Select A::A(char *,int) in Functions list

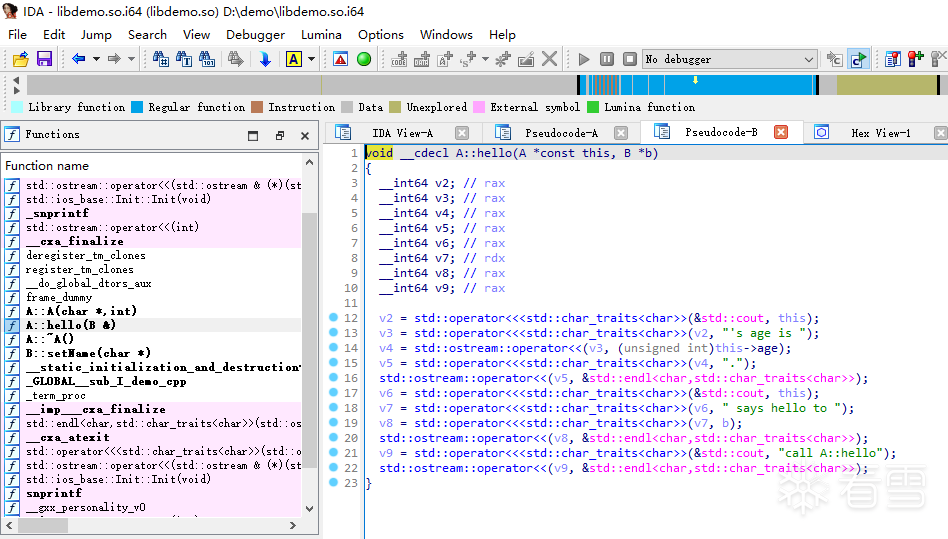[81, 311]
